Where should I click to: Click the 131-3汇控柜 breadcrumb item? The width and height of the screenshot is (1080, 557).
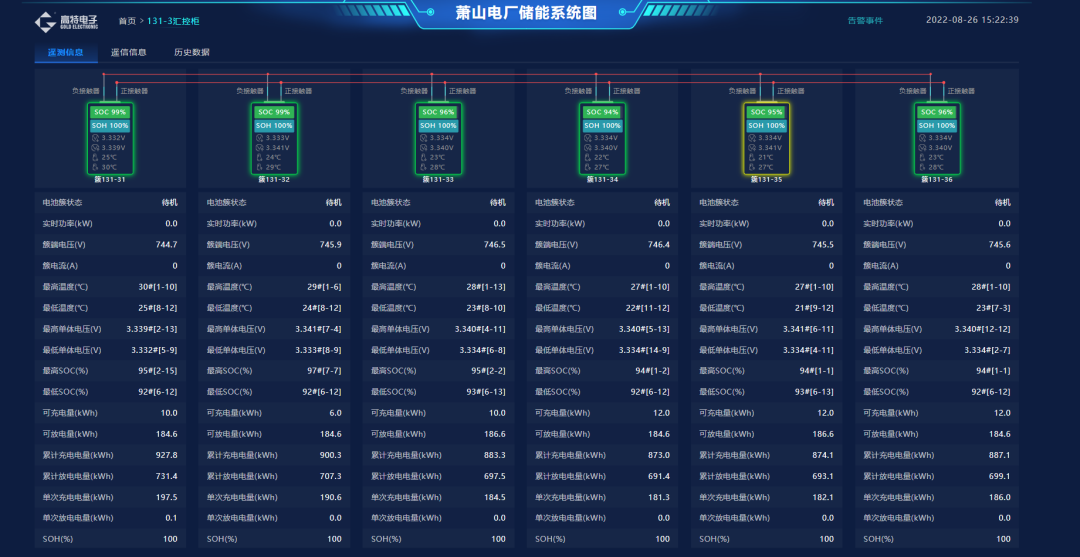click(x=173, y=21)
